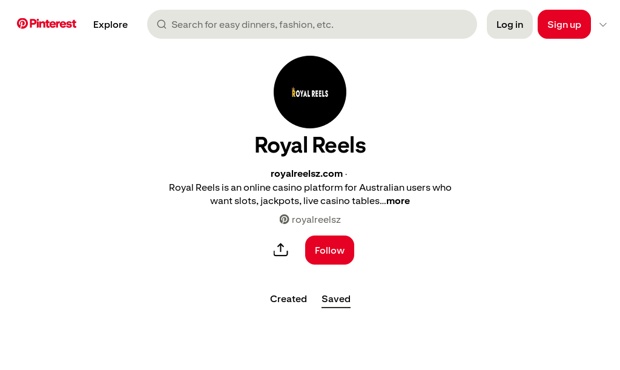The width and height of the screenshot is (620, 370).
Task: Click the small Pinterest icon beside username
Action: click(284, 219)
